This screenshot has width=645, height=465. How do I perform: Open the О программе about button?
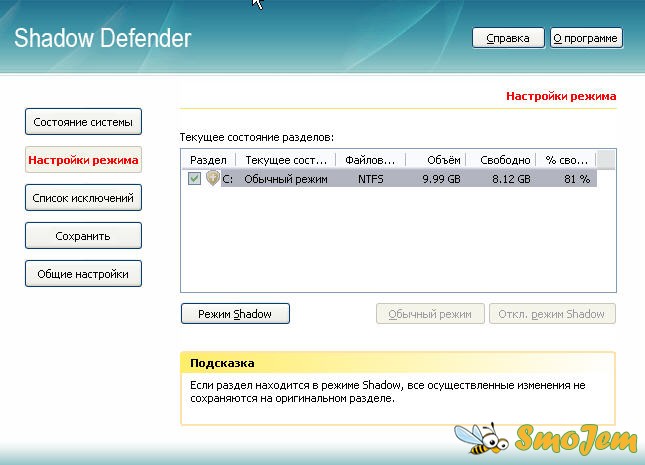(x=586, y=38)
